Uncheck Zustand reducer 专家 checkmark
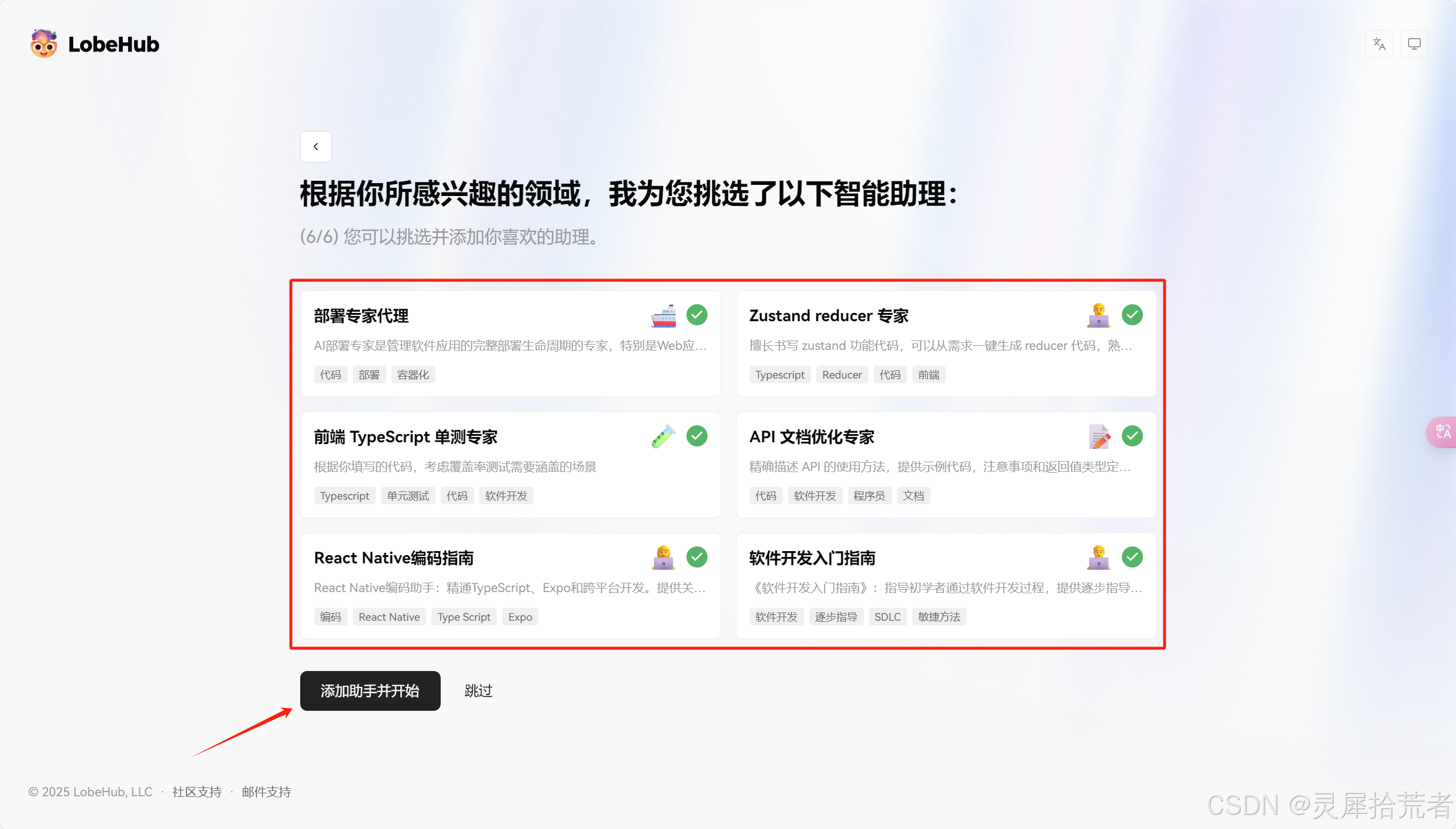This screenshot has height=829, width=1456. click(x=1132, y=315)
